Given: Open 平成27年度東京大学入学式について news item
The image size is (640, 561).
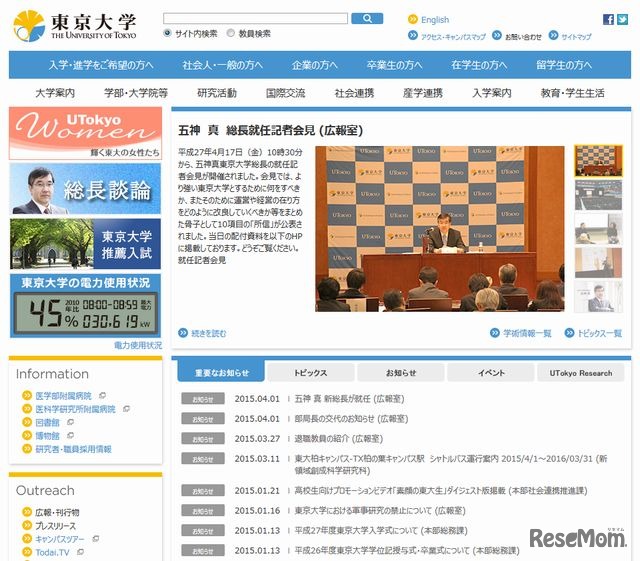Looking at the screenshot, I should (381, 530).
